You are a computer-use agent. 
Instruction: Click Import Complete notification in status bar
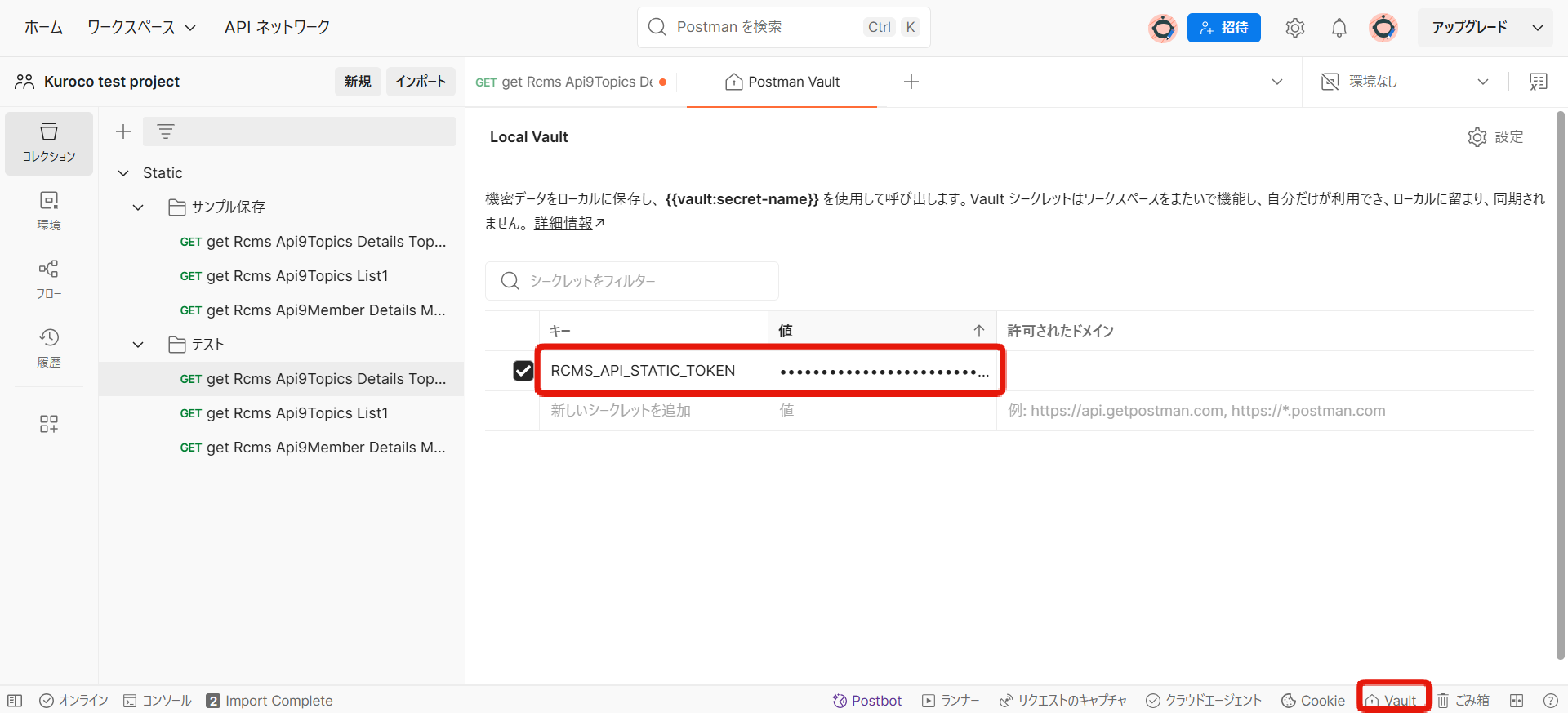click(269, 701)
